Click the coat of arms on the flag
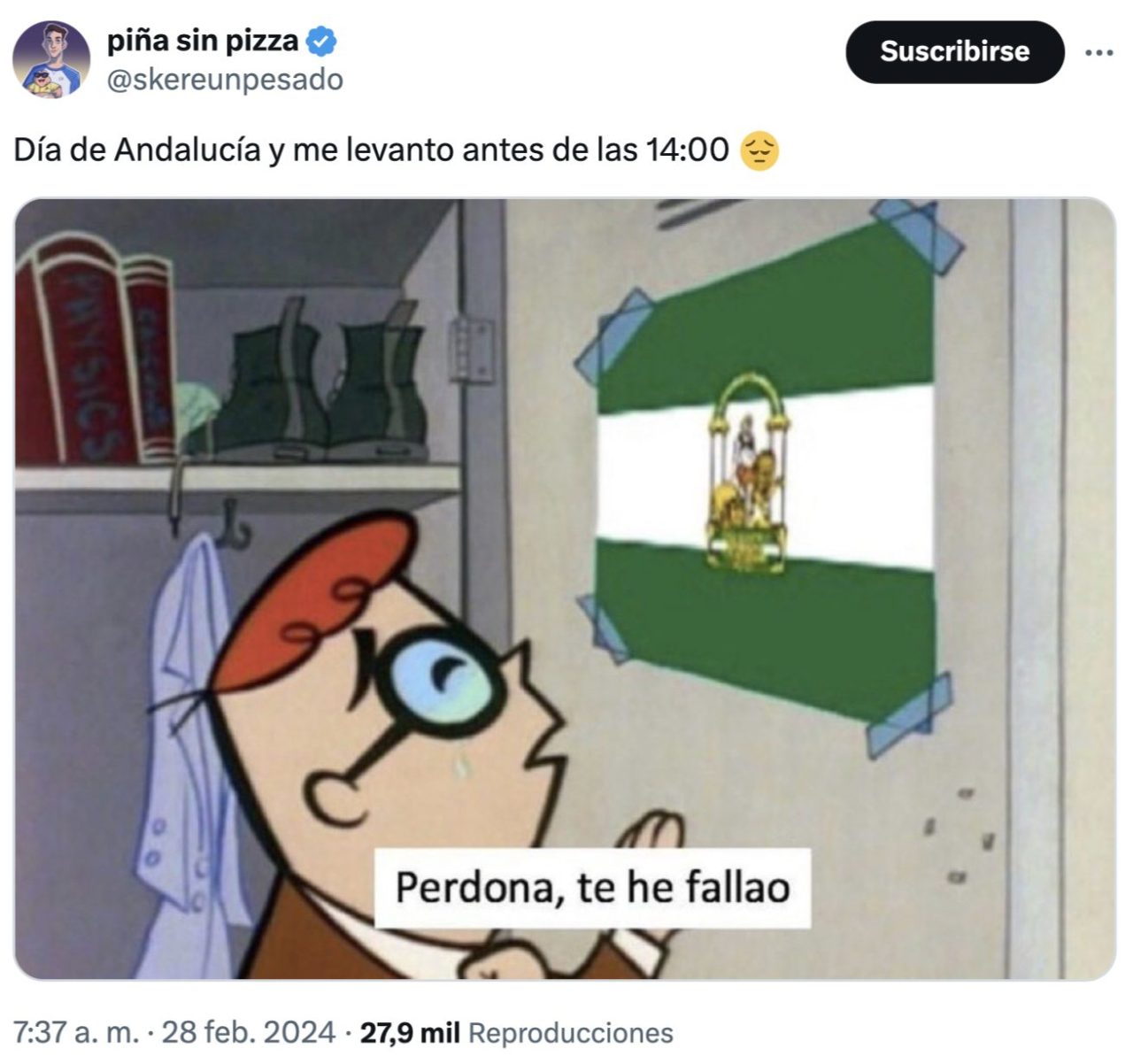 (748, 474)
